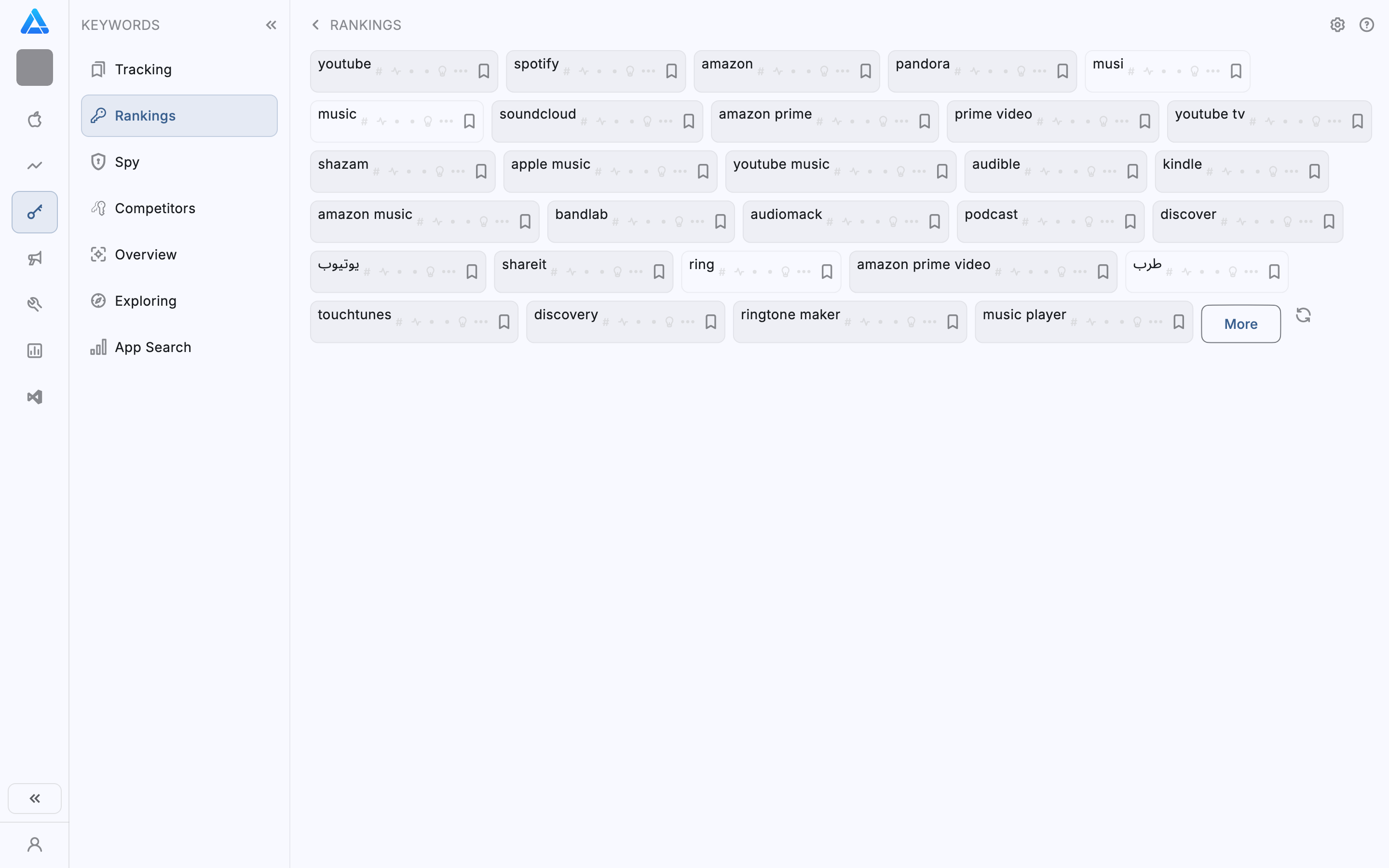1389x868 pixels.
Task: Click the trend line icon in left rail
Action: (34, 166)
